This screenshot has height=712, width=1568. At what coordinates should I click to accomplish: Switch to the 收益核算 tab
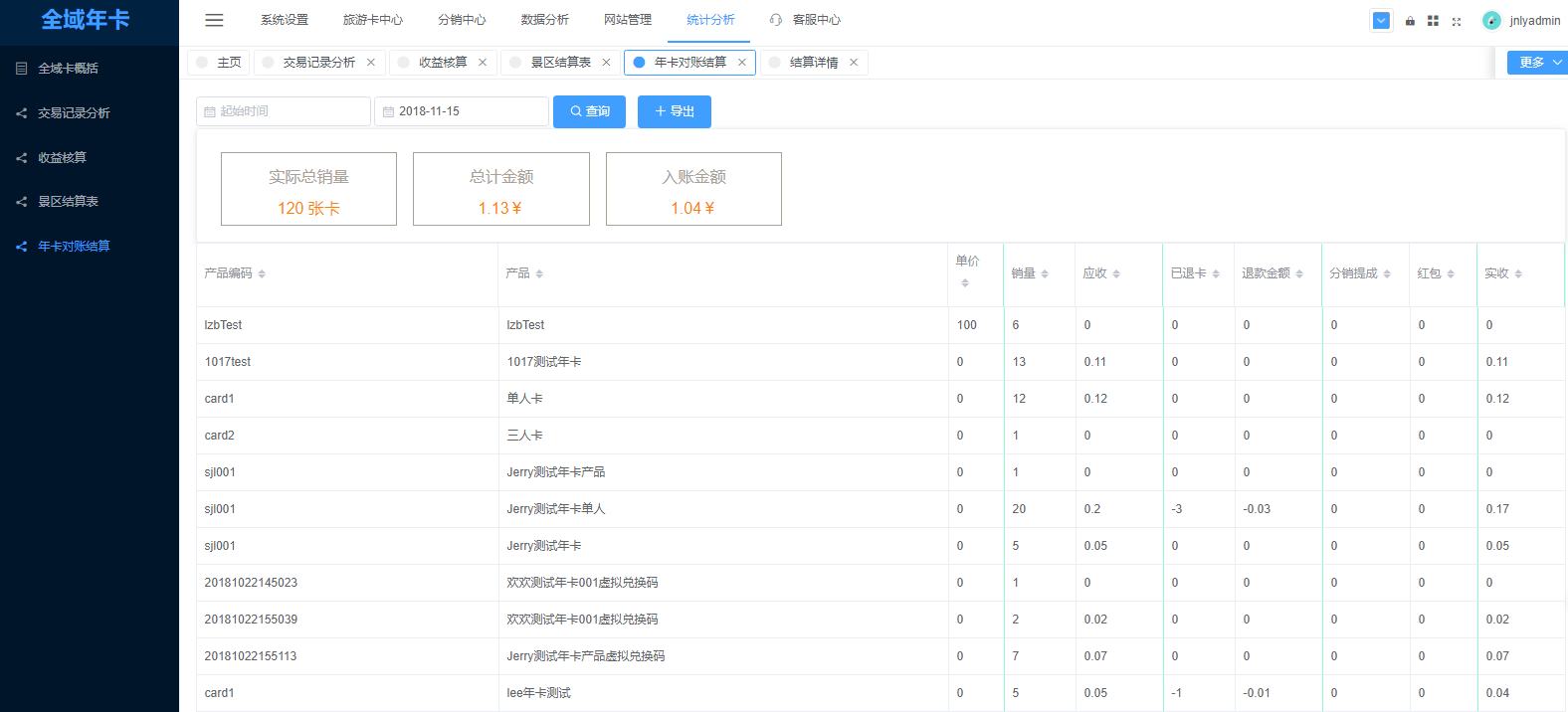[x=442, y=63]
